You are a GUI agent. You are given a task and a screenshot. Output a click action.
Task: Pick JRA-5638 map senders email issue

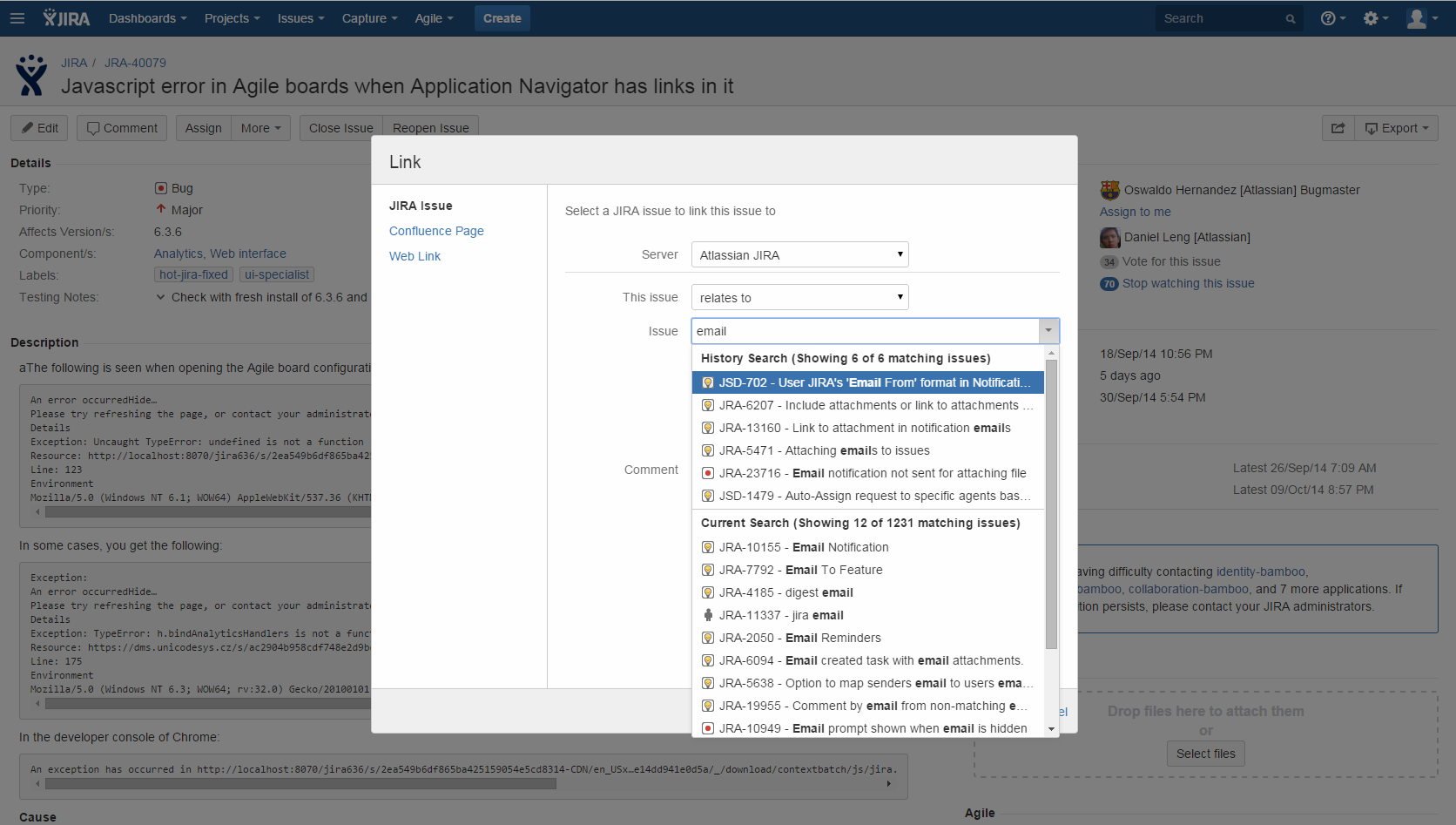point(868,683)
